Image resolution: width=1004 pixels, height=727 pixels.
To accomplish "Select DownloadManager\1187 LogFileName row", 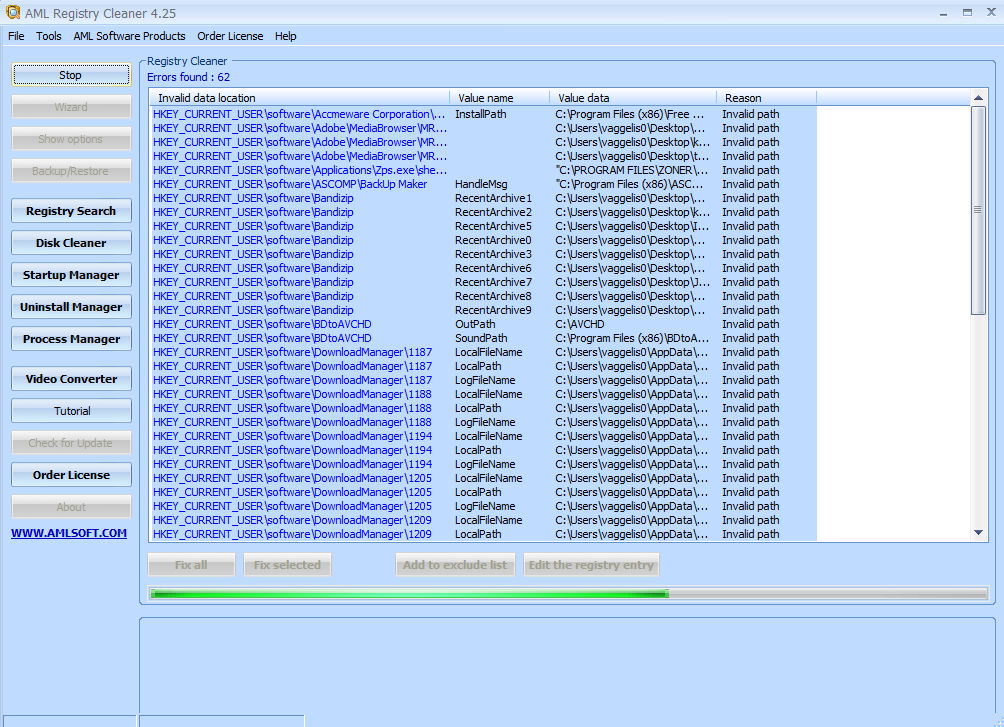I will (x=483, y=380).
